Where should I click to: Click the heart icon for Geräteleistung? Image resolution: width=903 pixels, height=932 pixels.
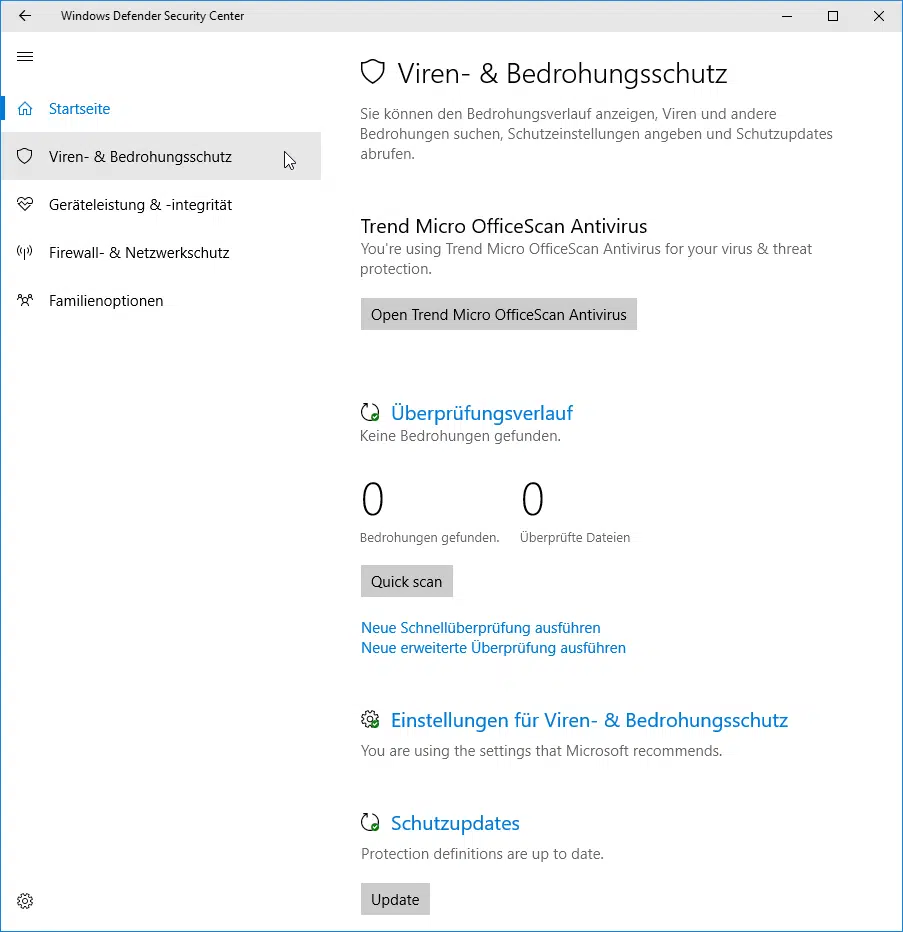25,205
